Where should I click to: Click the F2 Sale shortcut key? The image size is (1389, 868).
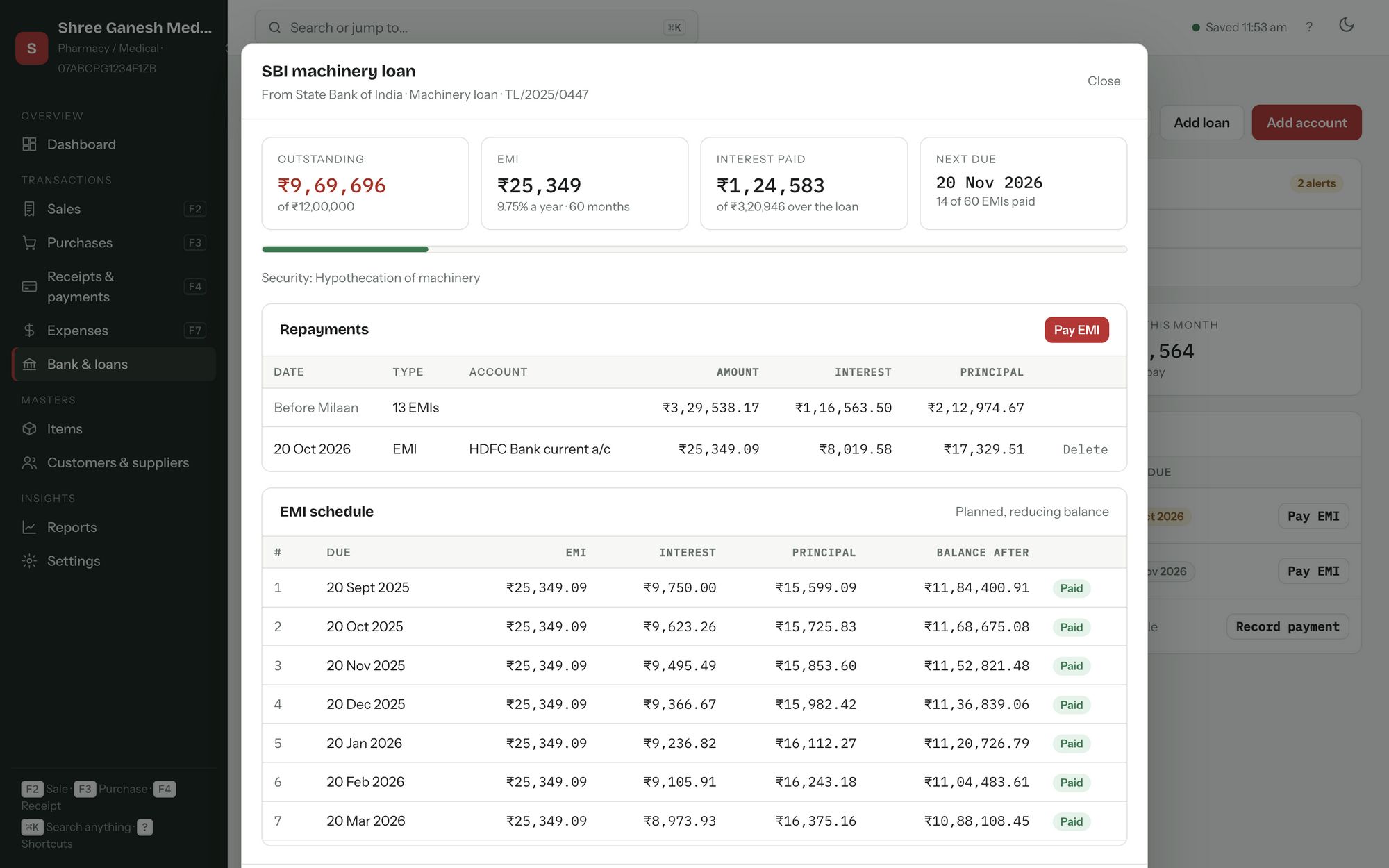[x=32, y=789]
